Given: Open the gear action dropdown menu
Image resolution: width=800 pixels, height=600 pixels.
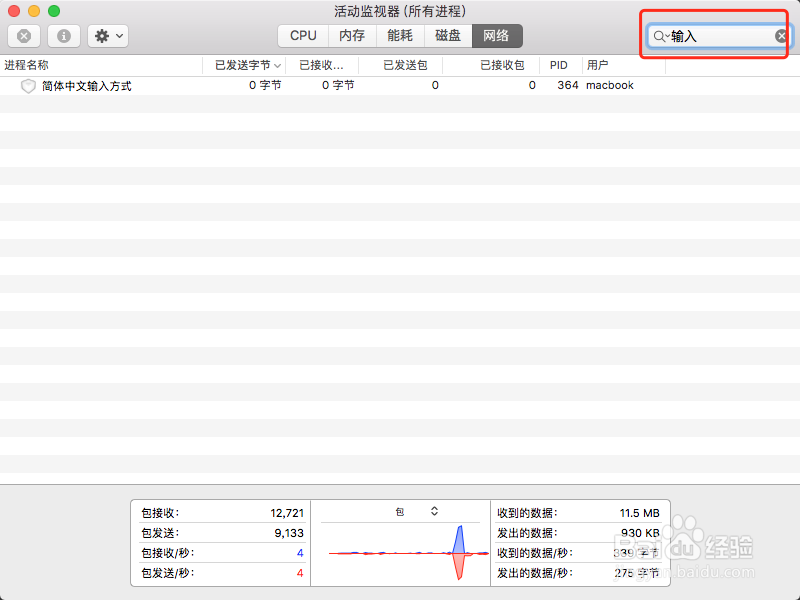Looking at the screenshot, I should (108, 36).
